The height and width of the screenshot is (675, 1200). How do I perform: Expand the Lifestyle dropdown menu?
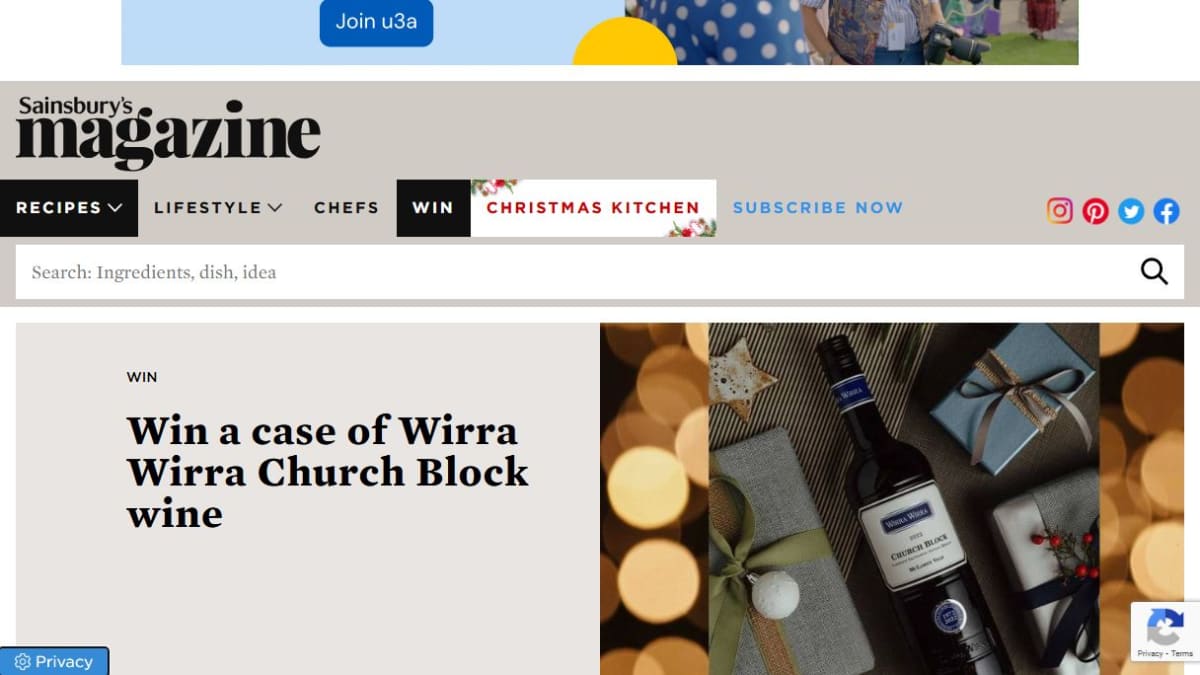tap(218, 208)
